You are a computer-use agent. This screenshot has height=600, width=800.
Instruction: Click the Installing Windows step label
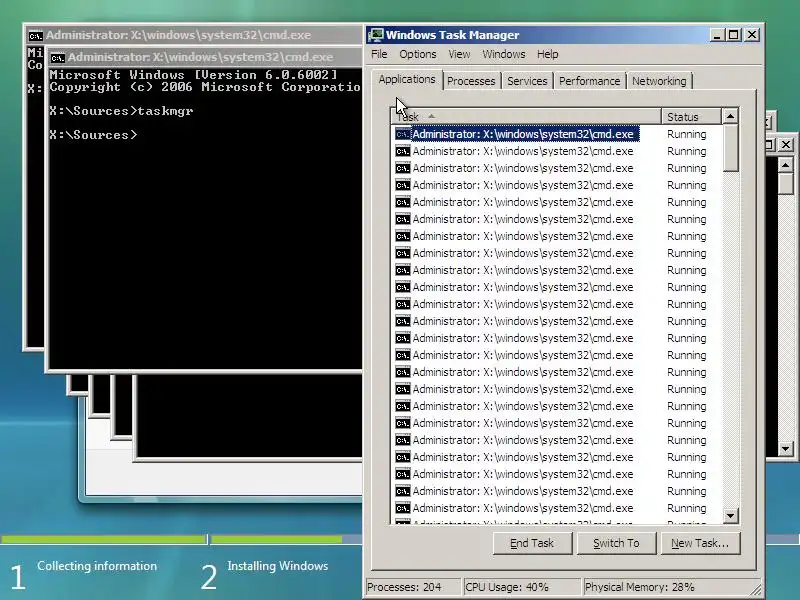(x=278, y=566)
